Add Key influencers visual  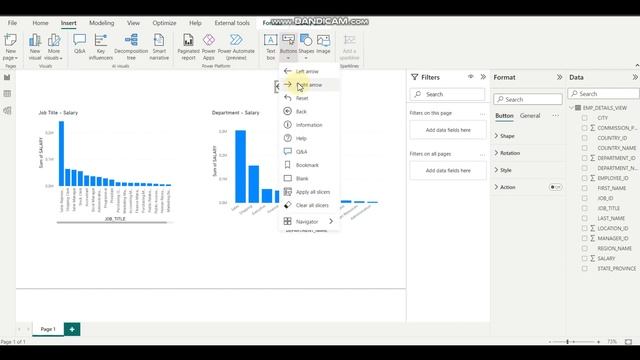click(x=100, y=47)
